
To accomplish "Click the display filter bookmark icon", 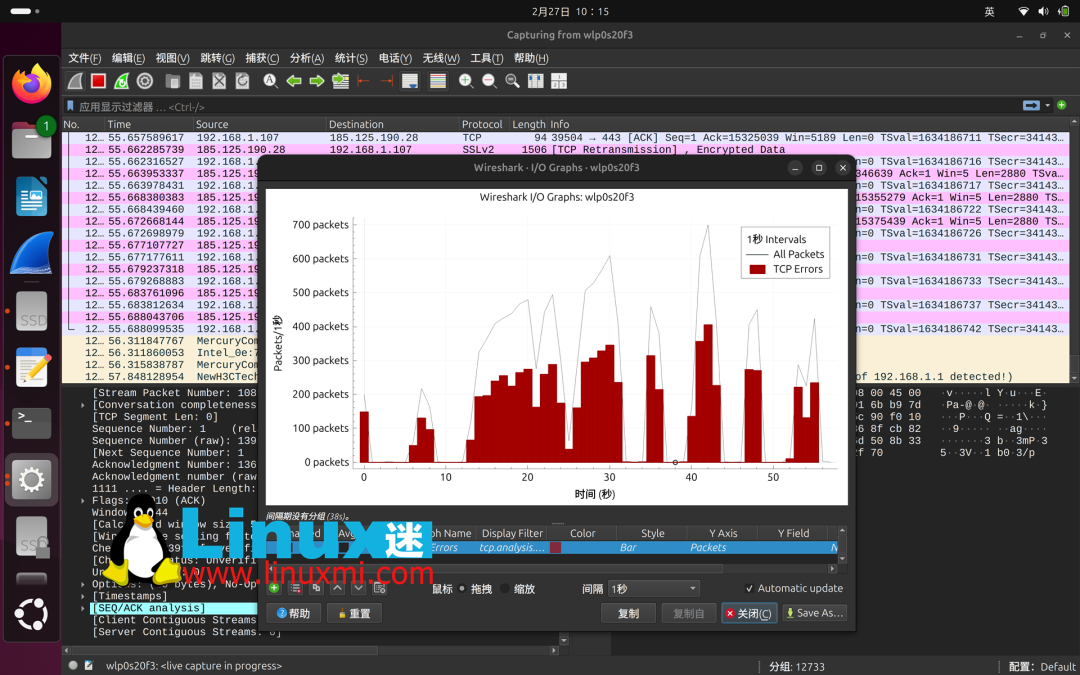I will [70, 106].
